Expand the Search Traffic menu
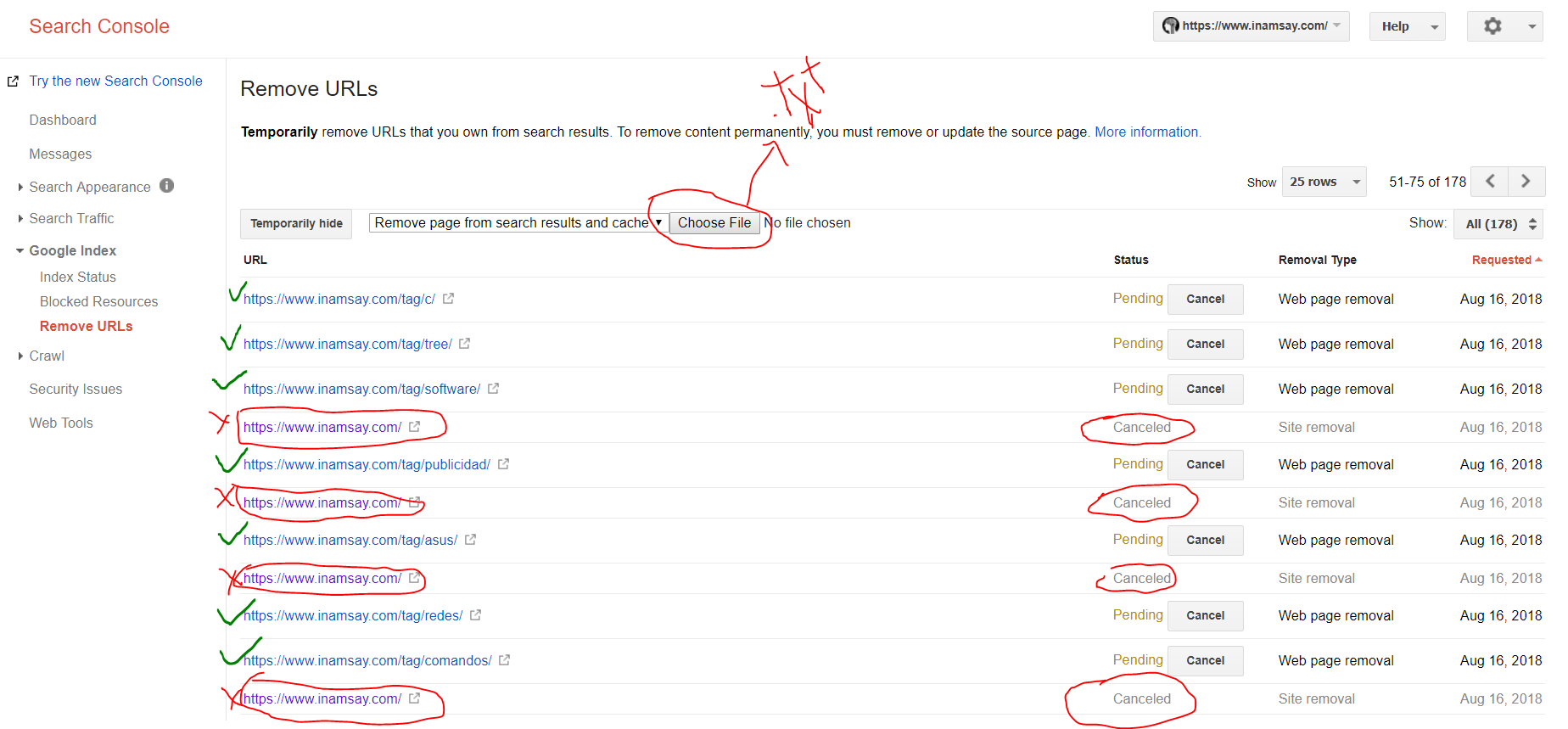Viewport: 1568px width, 729px height. [x=20, y=219]
